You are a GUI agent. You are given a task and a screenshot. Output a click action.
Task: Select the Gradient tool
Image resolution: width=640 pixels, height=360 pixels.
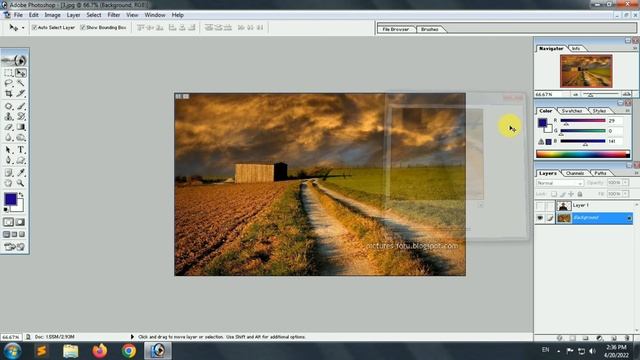pos(21,127)
